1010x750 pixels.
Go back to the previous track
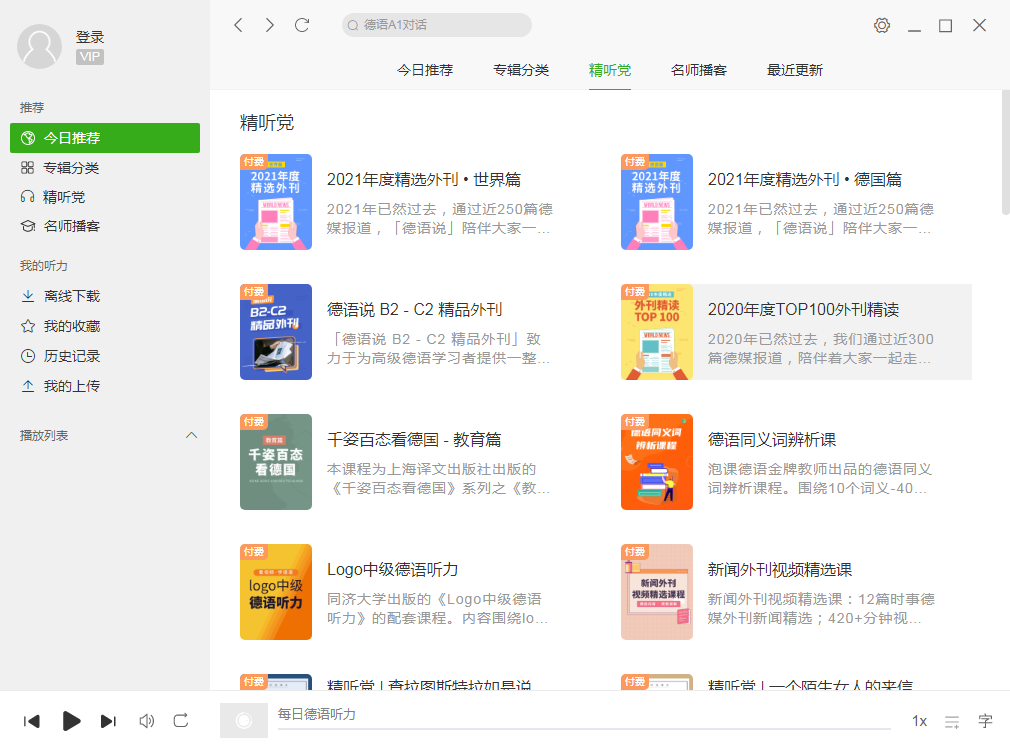pyautogui.click(x=31, y=721)
